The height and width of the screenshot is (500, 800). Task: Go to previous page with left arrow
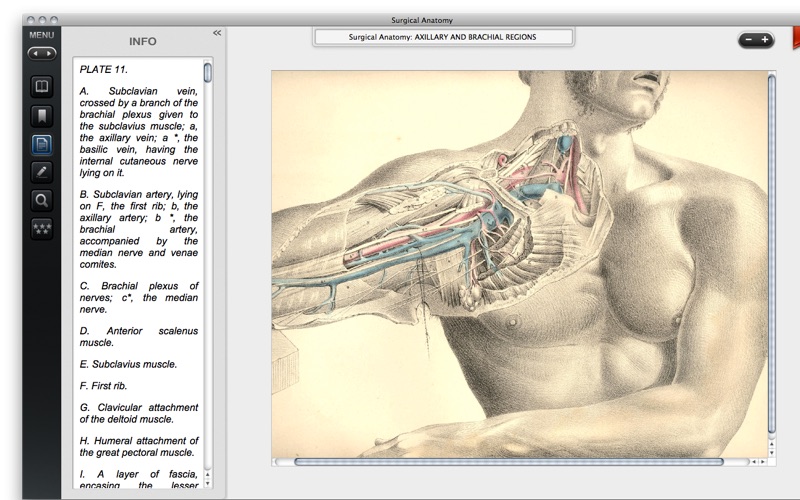tap(34, 53)
